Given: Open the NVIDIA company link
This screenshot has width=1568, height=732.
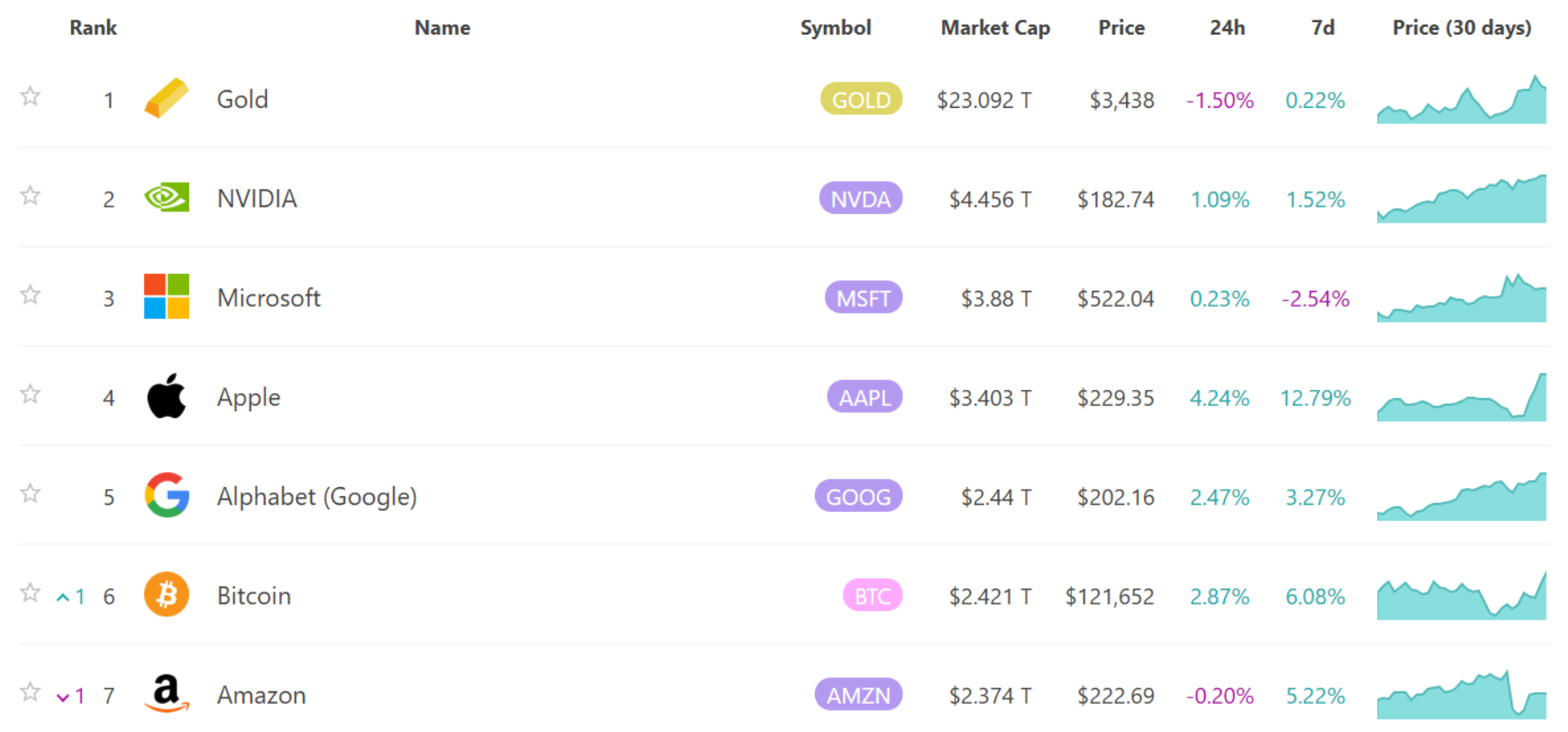Looking at the screenshot, I should (256, 198).
